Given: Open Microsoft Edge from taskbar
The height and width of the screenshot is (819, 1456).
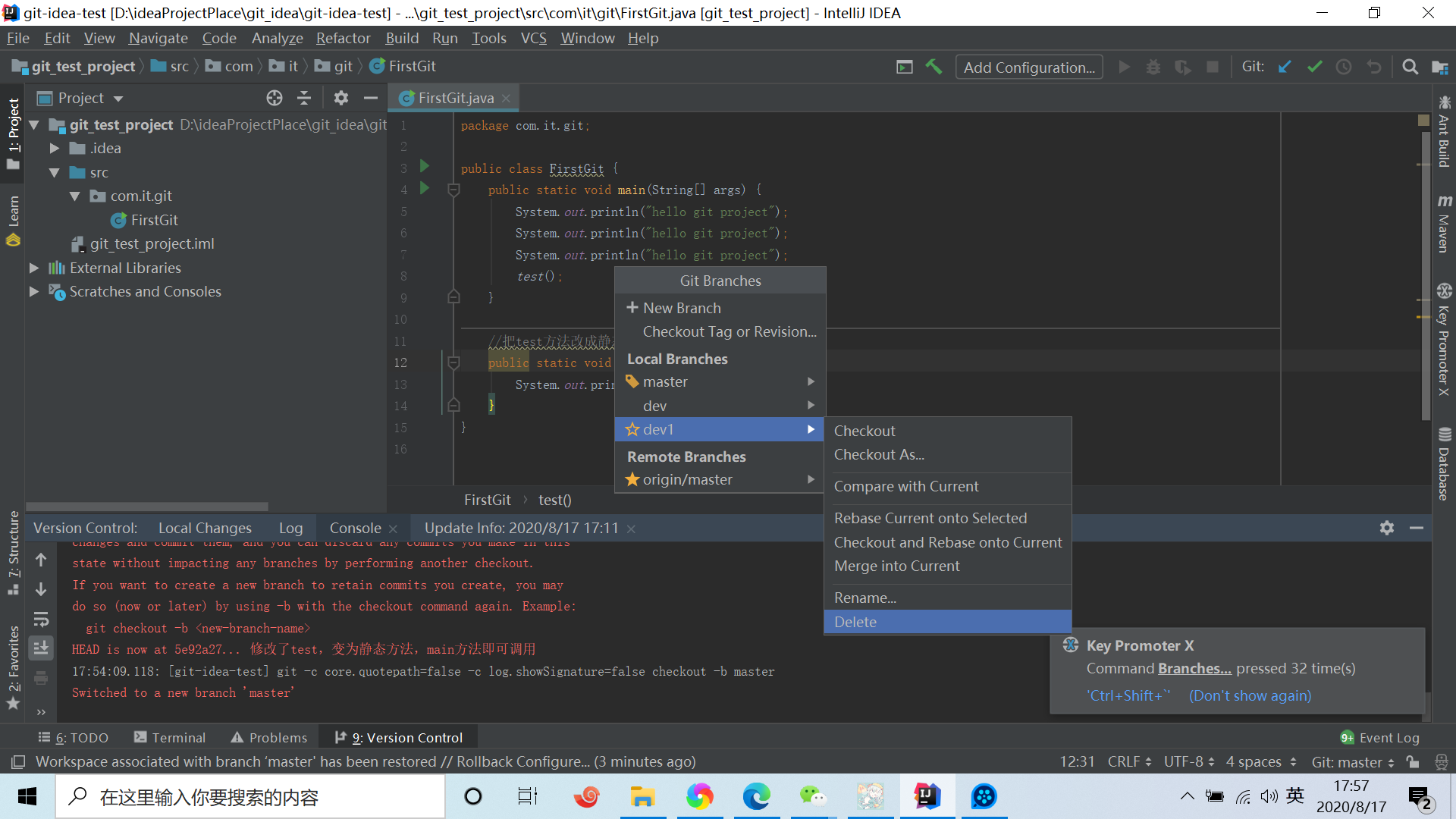Looking at the screenshot, I should tap(756, 796).
